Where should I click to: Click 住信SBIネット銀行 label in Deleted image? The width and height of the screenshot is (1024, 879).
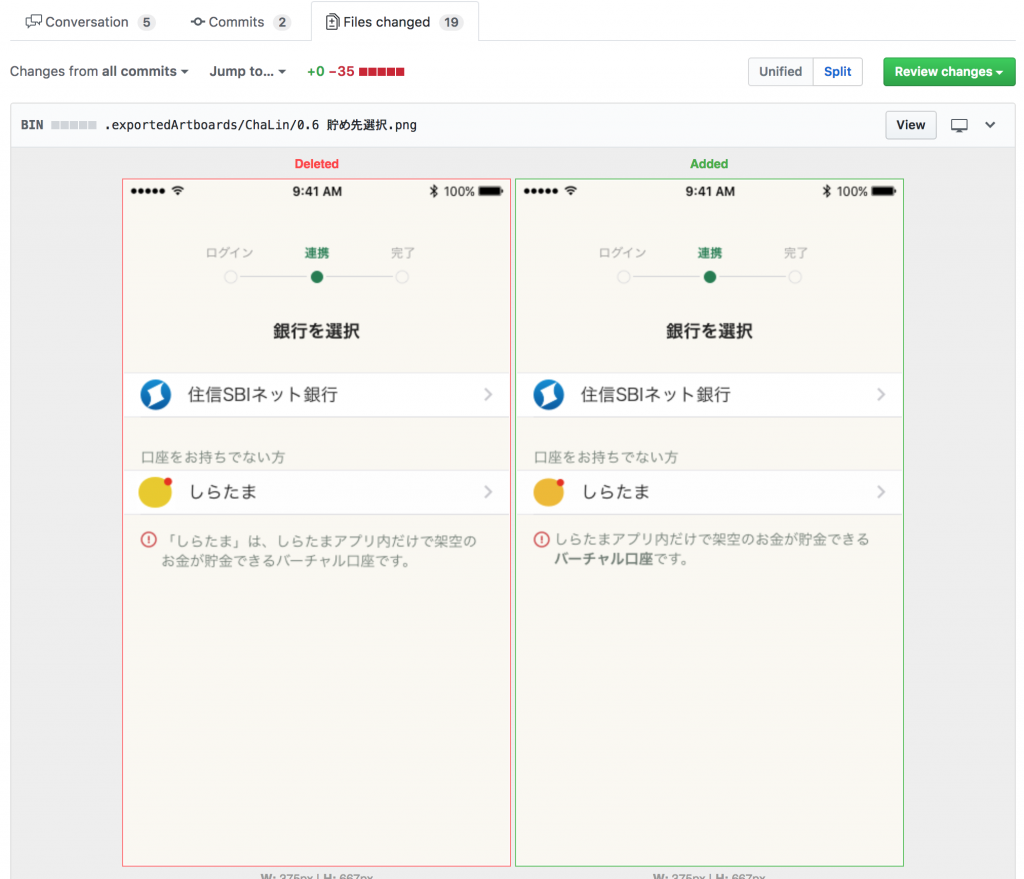tap(263, 394)
